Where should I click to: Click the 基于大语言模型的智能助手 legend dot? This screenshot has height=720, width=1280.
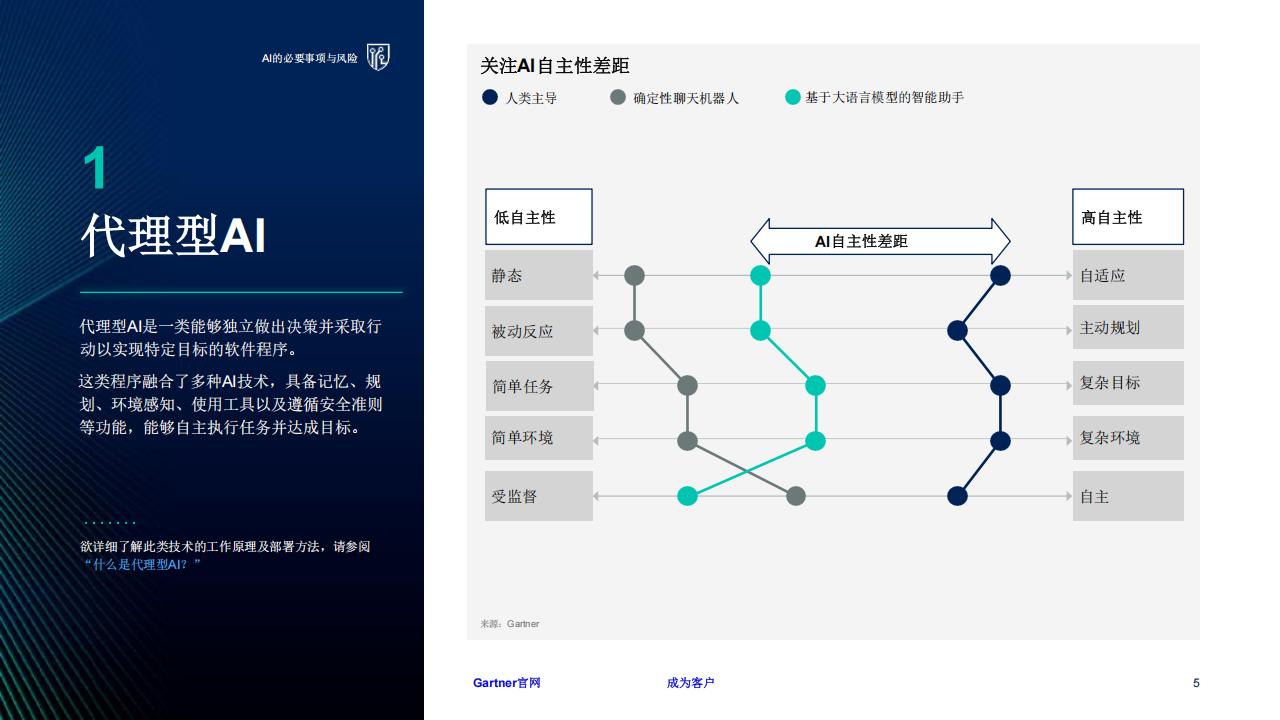(793, 97)
